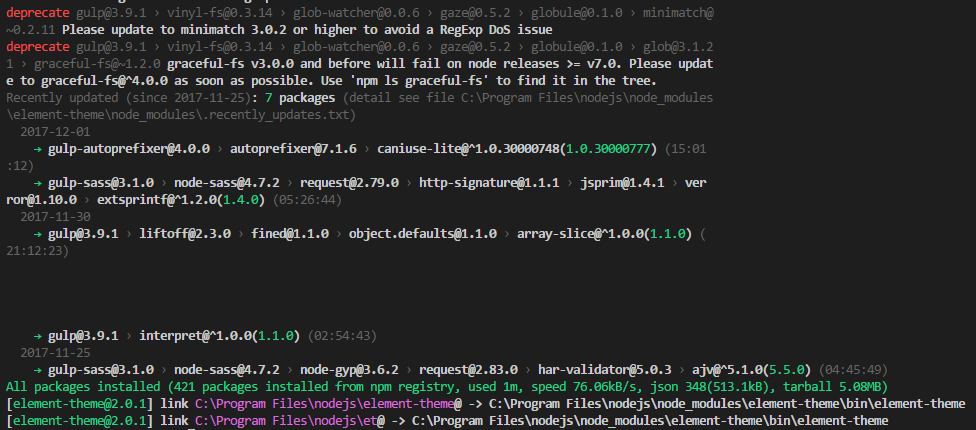Image resolution: width=976 pixels, height=430 pixels.
Task: Click the 'minimatch@' package at line end
Action: [x=678, y=12]
